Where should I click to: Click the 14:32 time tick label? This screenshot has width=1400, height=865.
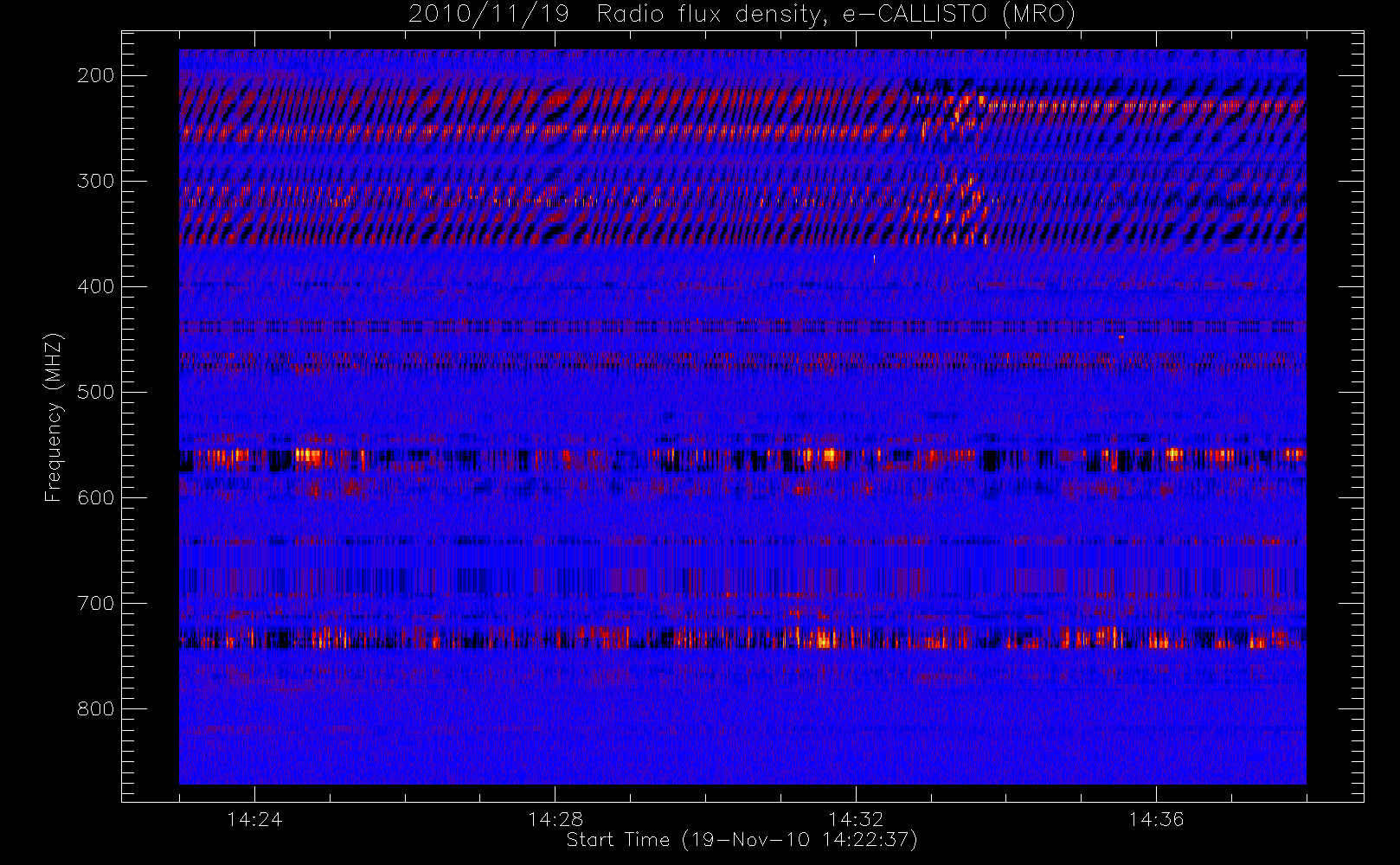(856, 819)
